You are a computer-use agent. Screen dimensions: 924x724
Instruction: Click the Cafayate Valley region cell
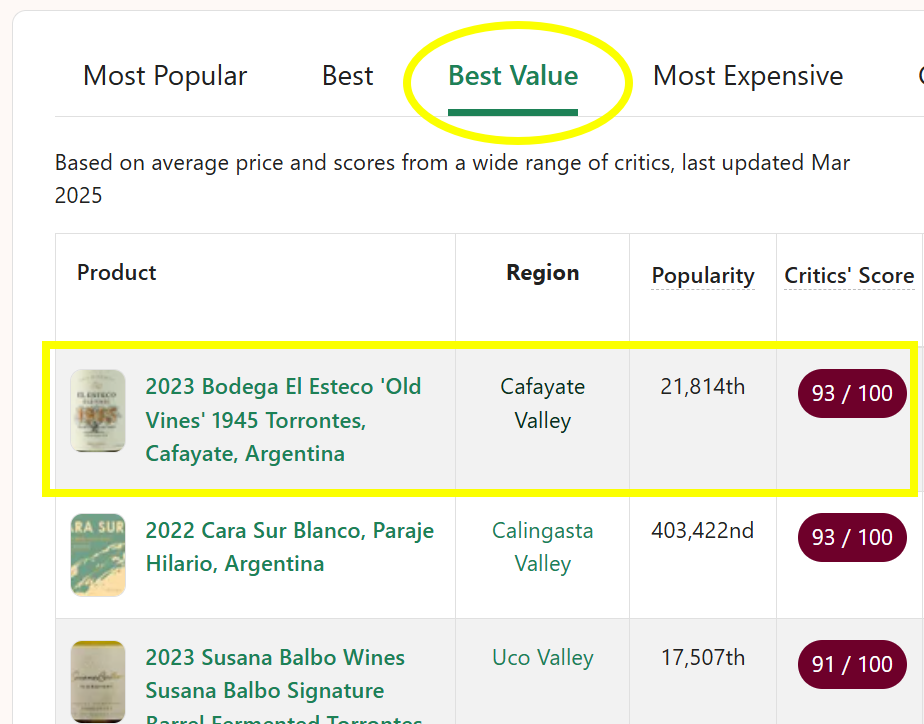543,404
